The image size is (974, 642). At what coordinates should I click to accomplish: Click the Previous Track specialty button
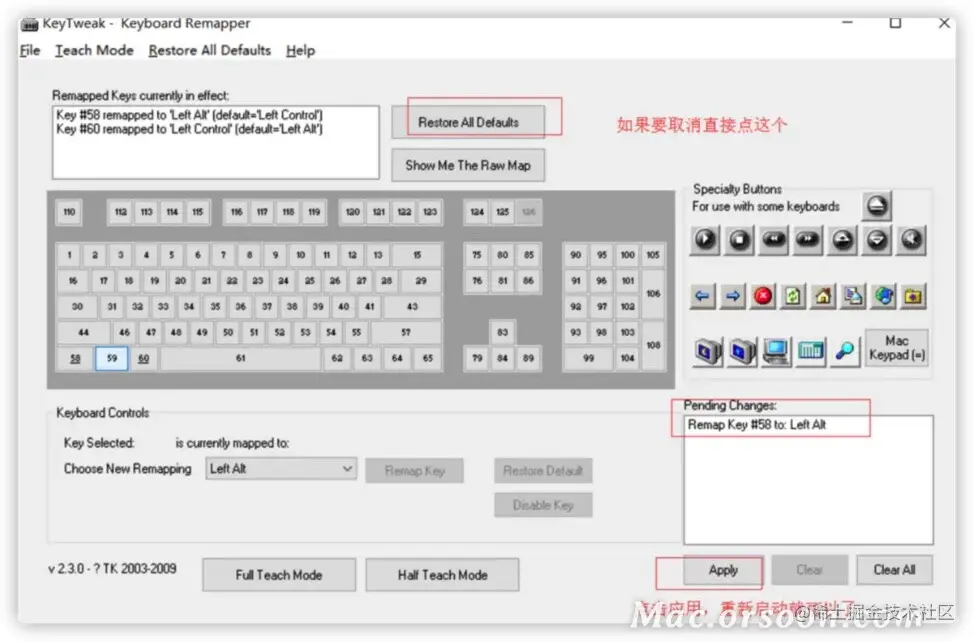pos(774,240)
